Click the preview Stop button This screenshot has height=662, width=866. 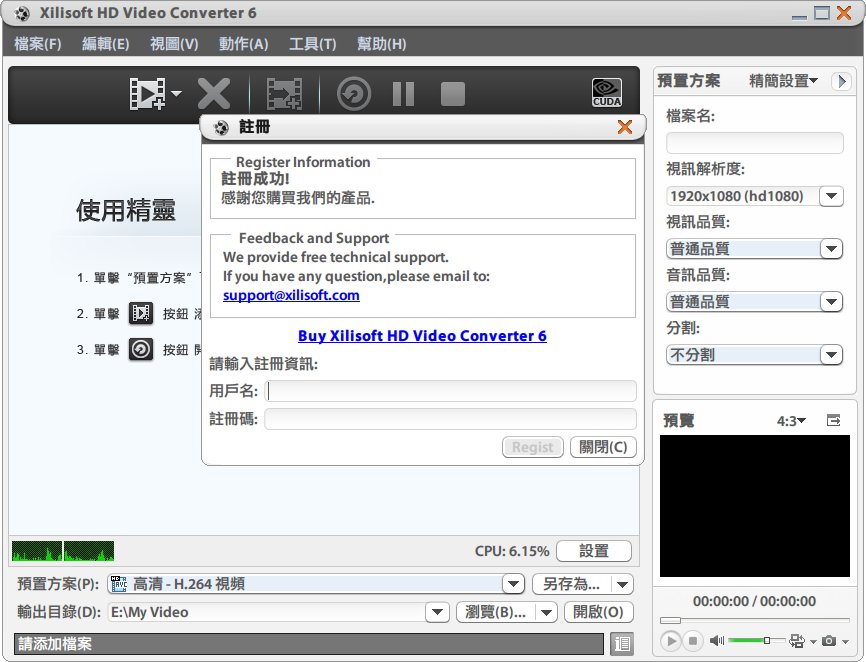(693, 641)
